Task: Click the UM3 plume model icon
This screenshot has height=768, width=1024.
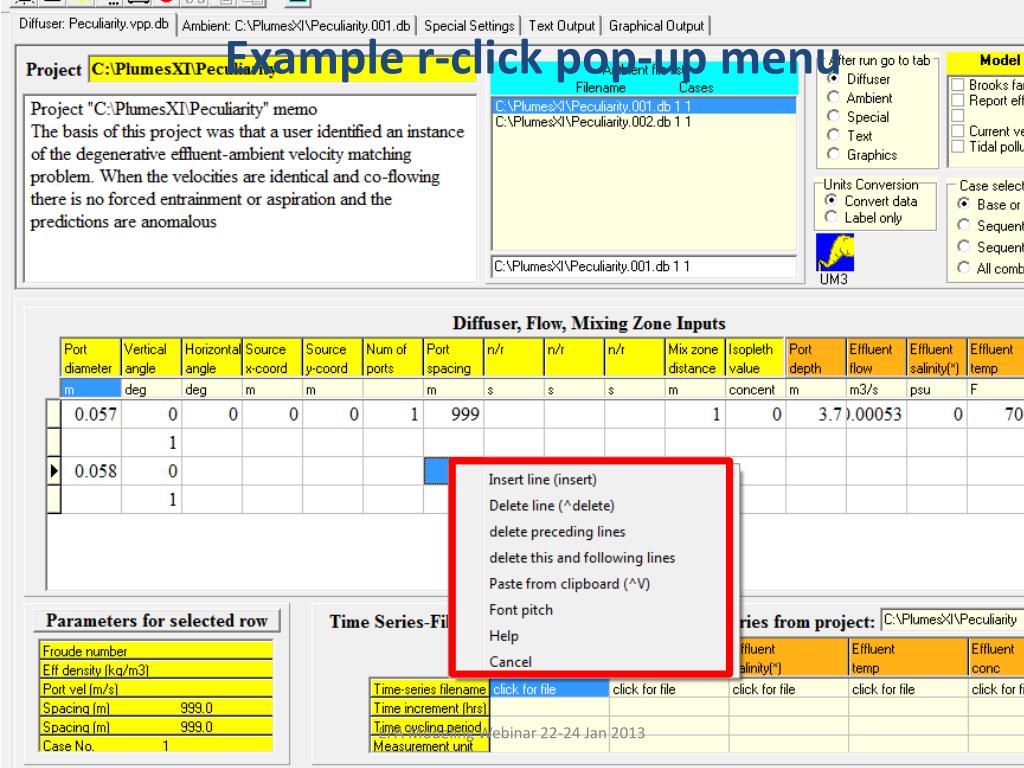Action: pos(835,253)
